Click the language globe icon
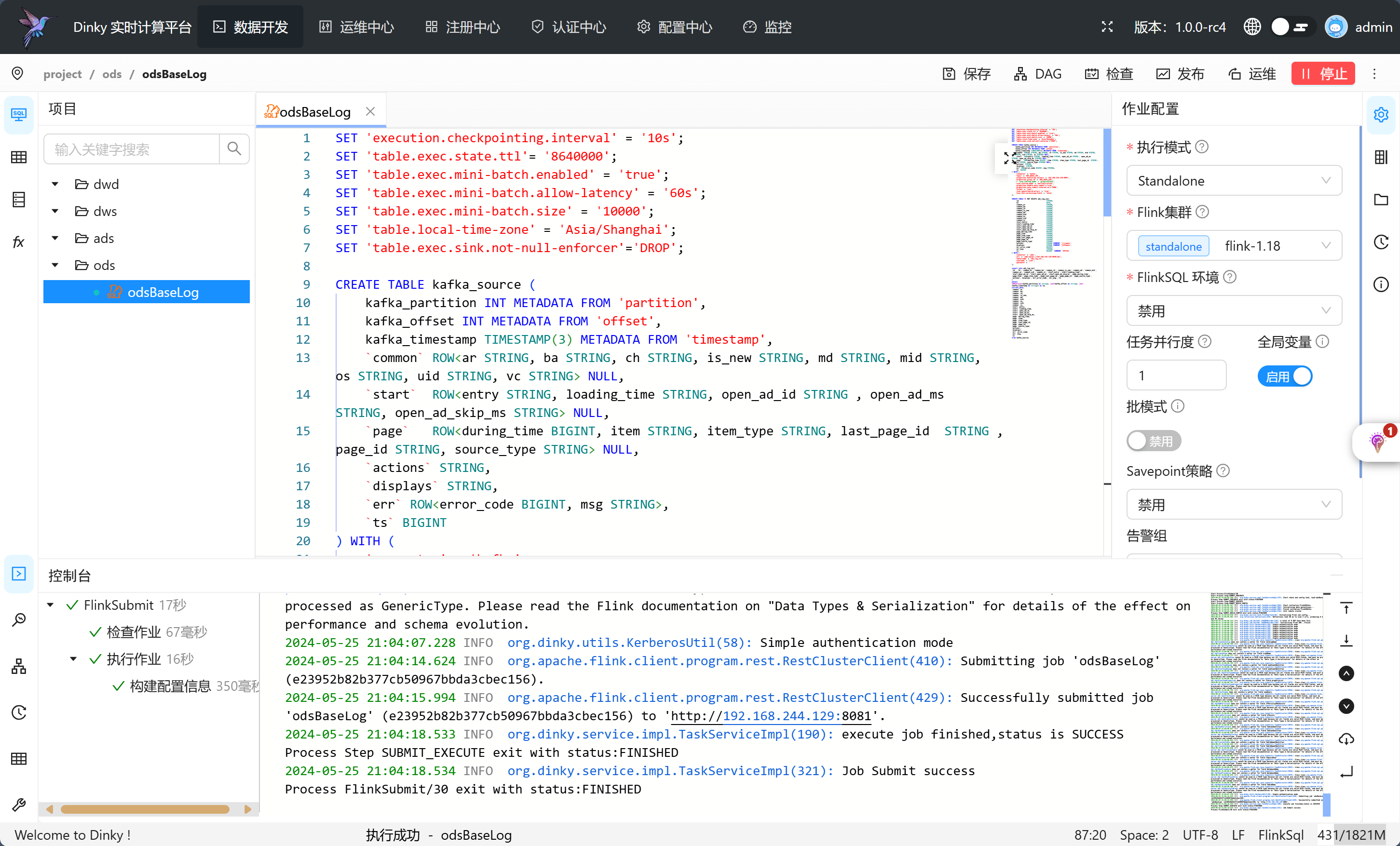This screenshot has height=846, width=1400. [1252, 27]
